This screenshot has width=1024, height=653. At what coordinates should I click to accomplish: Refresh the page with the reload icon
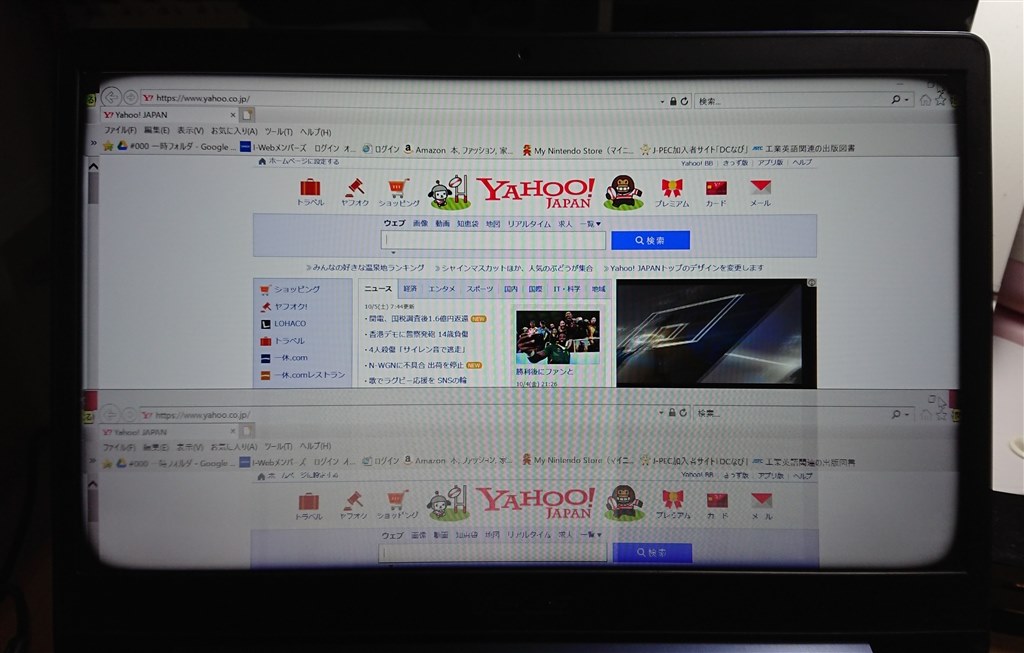tap(684, 101)
